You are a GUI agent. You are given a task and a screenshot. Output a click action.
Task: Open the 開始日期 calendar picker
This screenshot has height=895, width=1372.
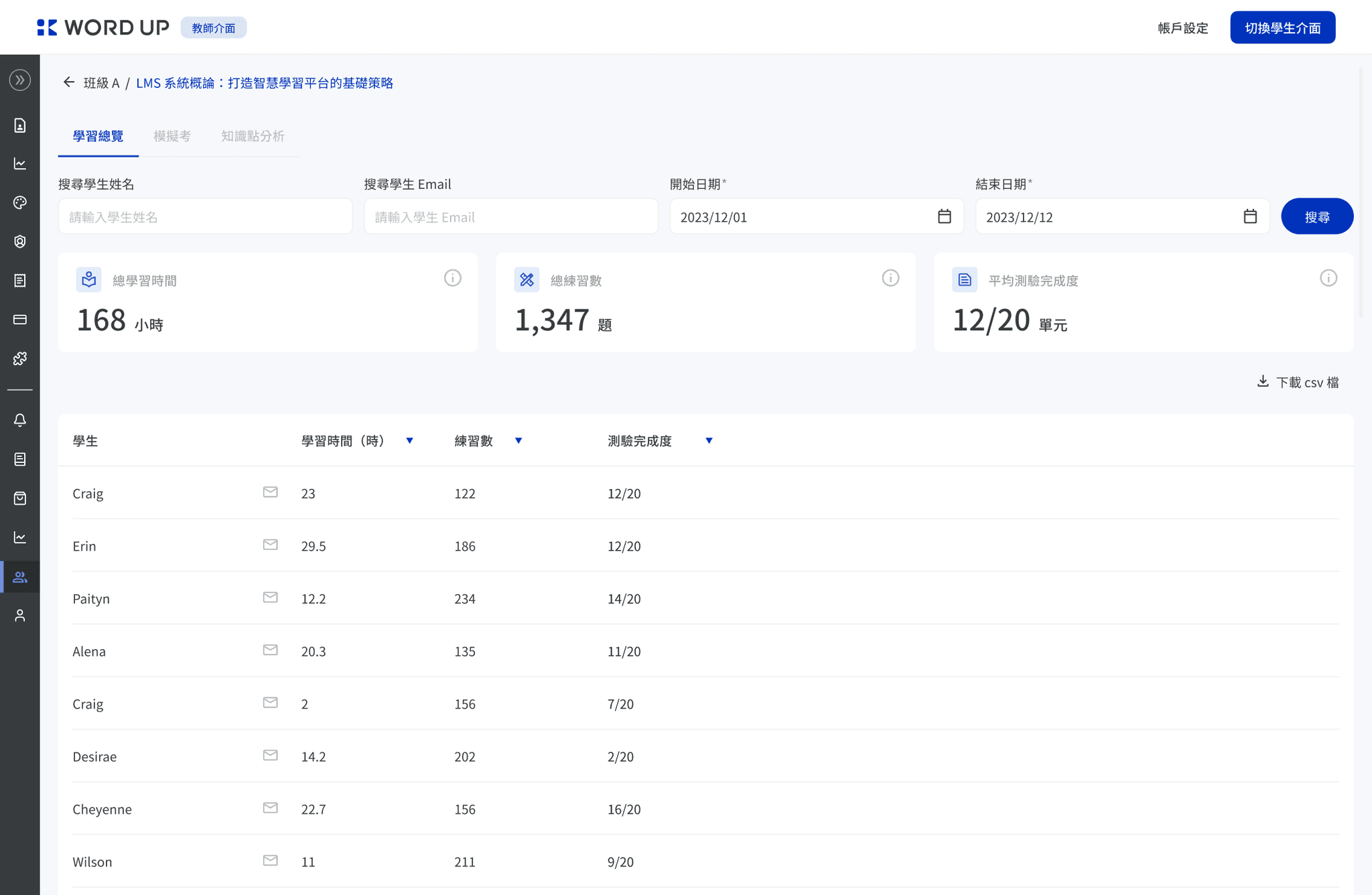coord(944,216)
